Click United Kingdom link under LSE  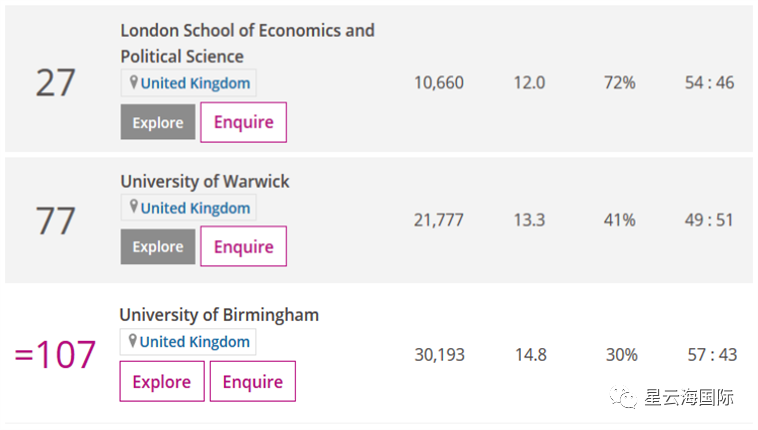coord(195,83)
